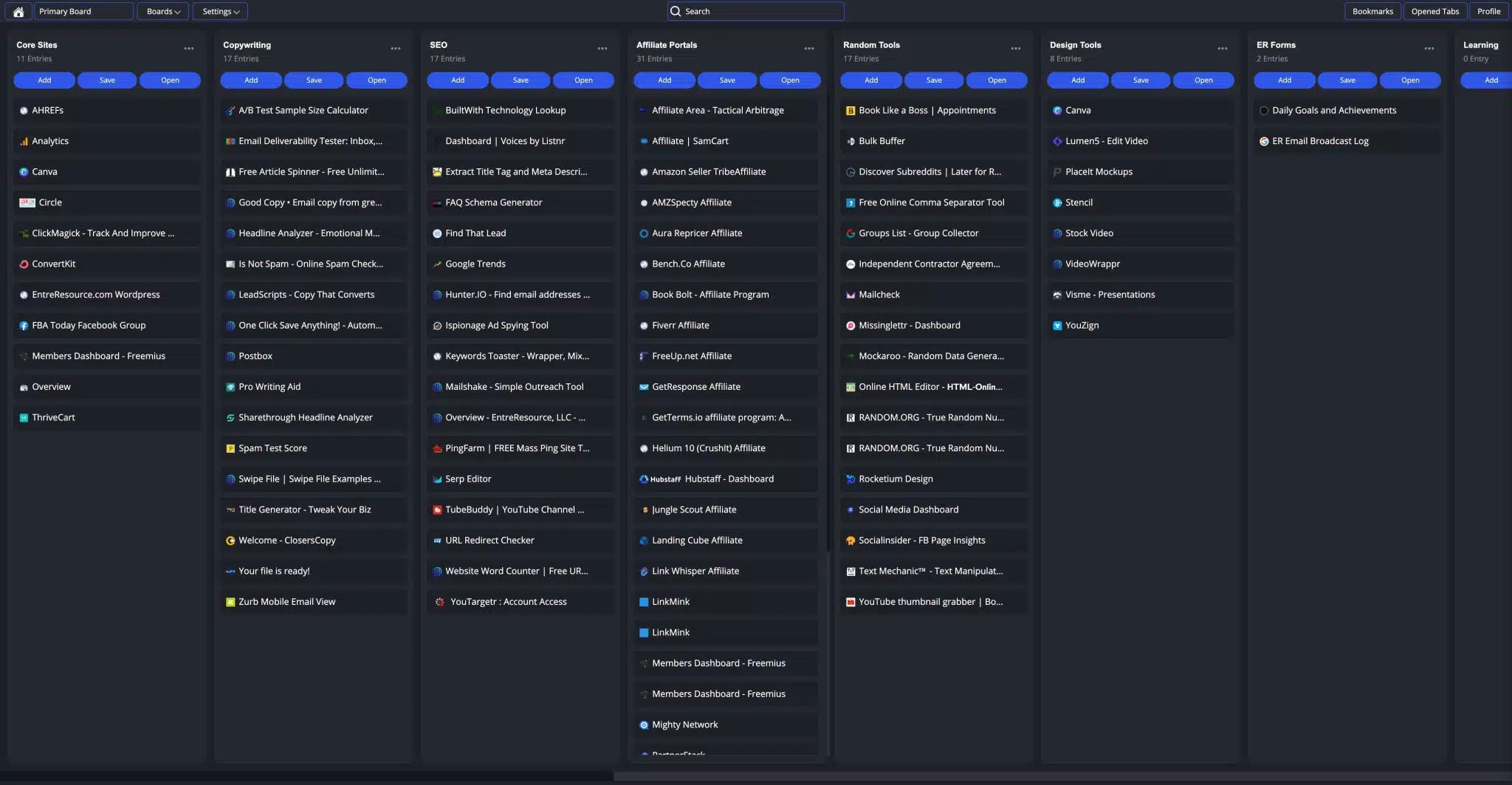Viewport: 1512px width, 785px height.
Task: Click YouTube thumbnail grabber icon
Action: tap(850, 602)
